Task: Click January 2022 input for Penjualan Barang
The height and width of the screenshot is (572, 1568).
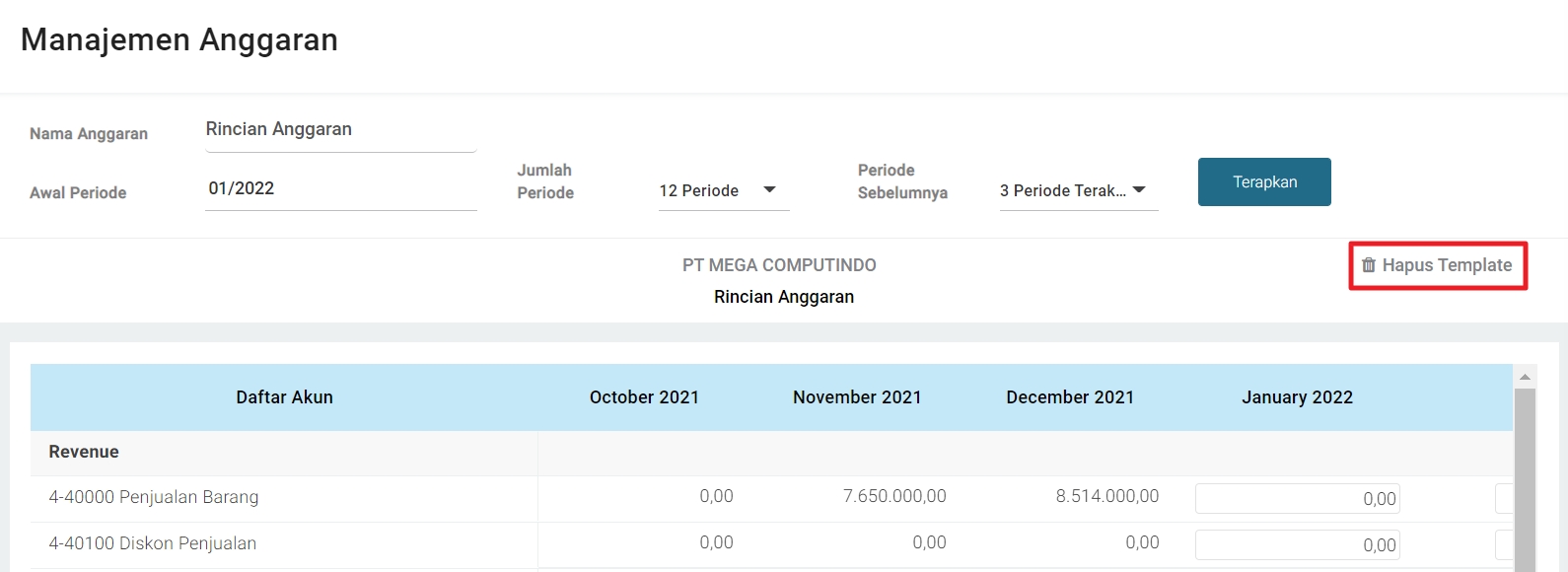Action: [x=1297, y=499]
